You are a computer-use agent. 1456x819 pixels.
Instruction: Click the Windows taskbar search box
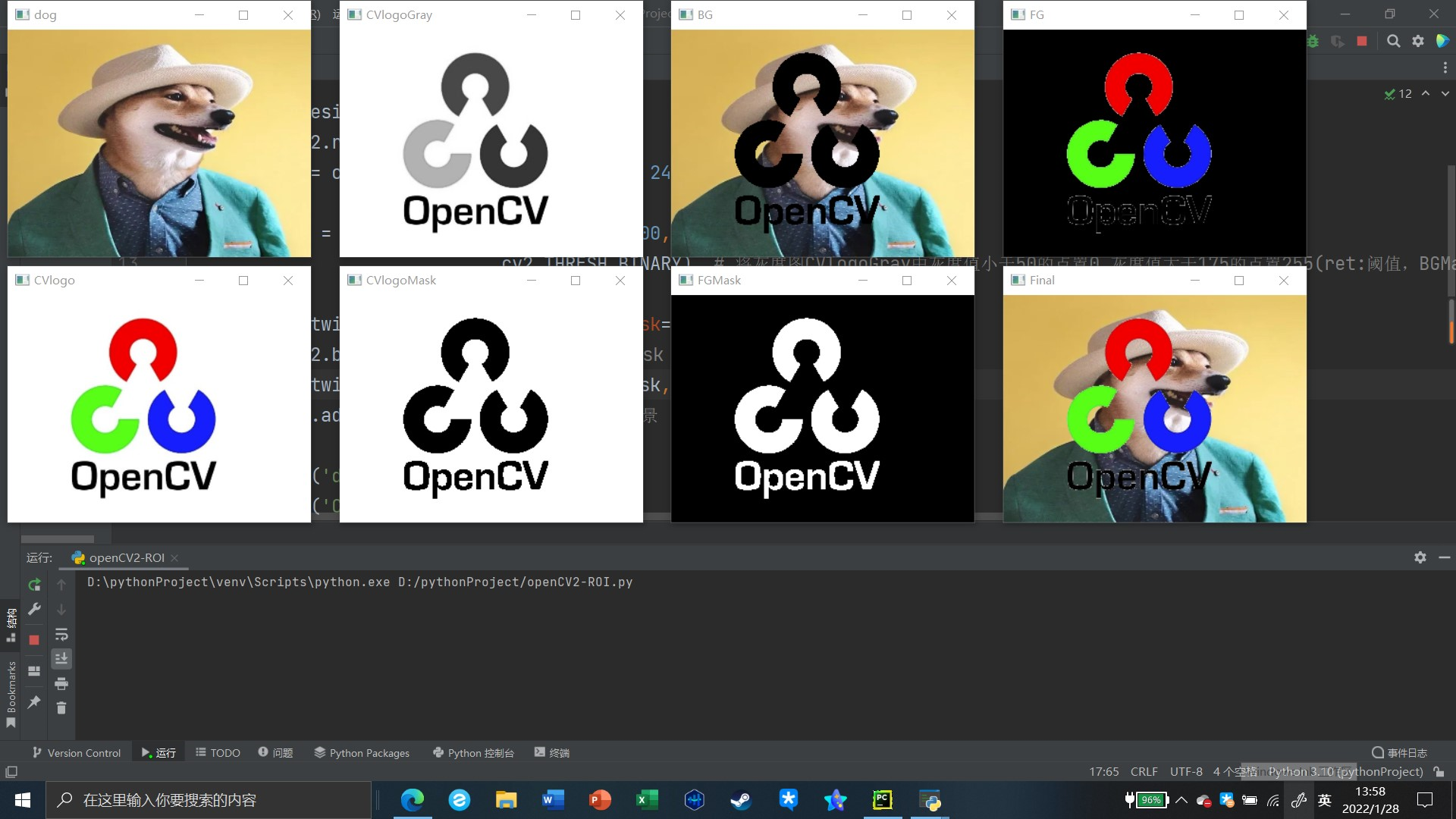209,800
